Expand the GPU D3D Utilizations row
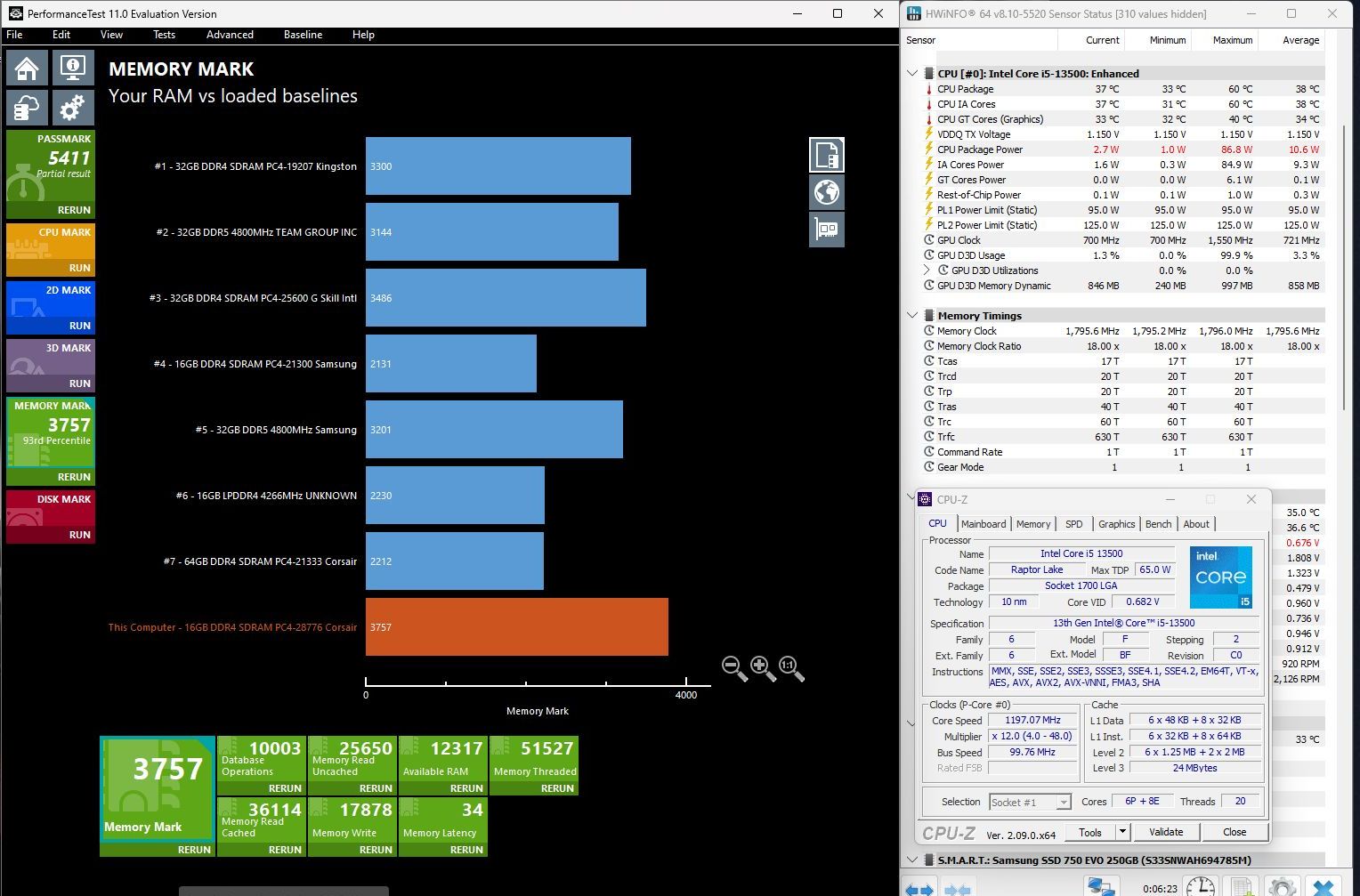 point(927,270)
